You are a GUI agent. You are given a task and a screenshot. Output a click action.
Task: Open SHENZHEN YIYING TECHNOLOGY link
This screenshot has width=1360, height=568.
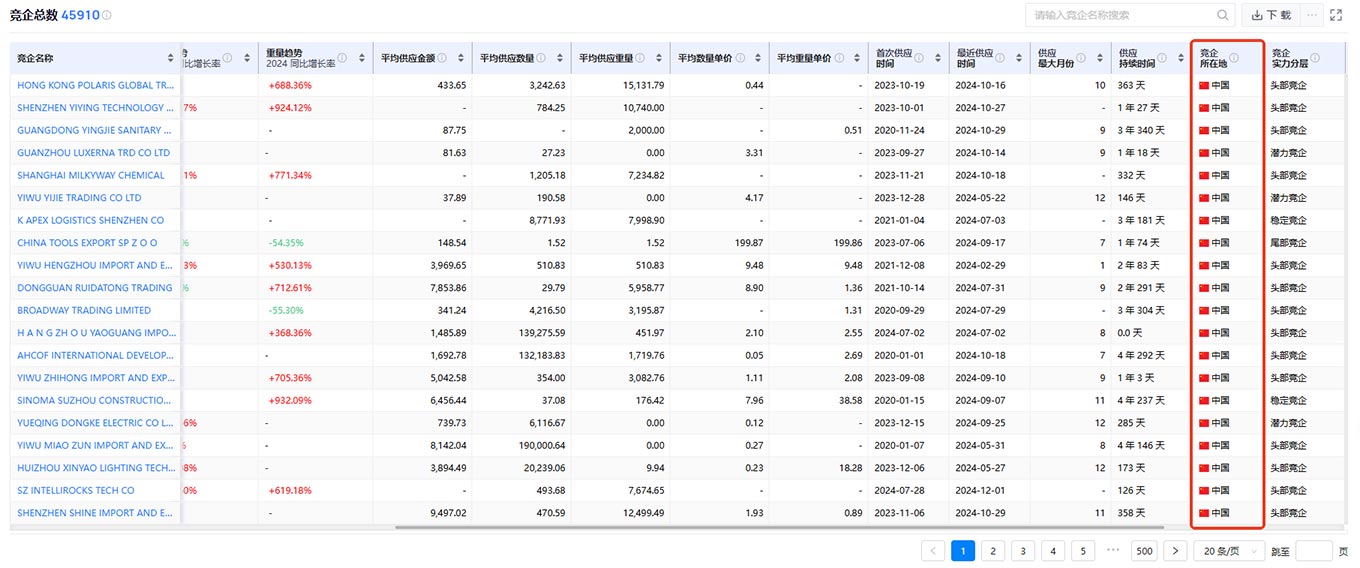point(95,108)
